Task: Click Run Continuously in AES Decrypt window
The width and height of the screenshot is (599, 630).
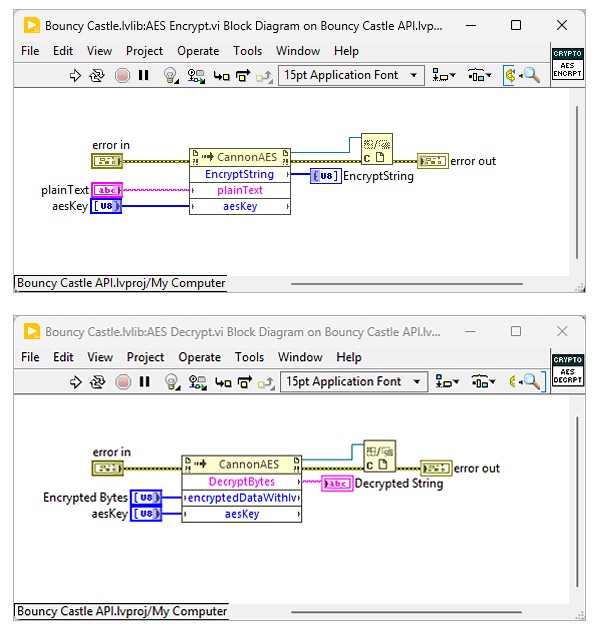Action: 97,382
